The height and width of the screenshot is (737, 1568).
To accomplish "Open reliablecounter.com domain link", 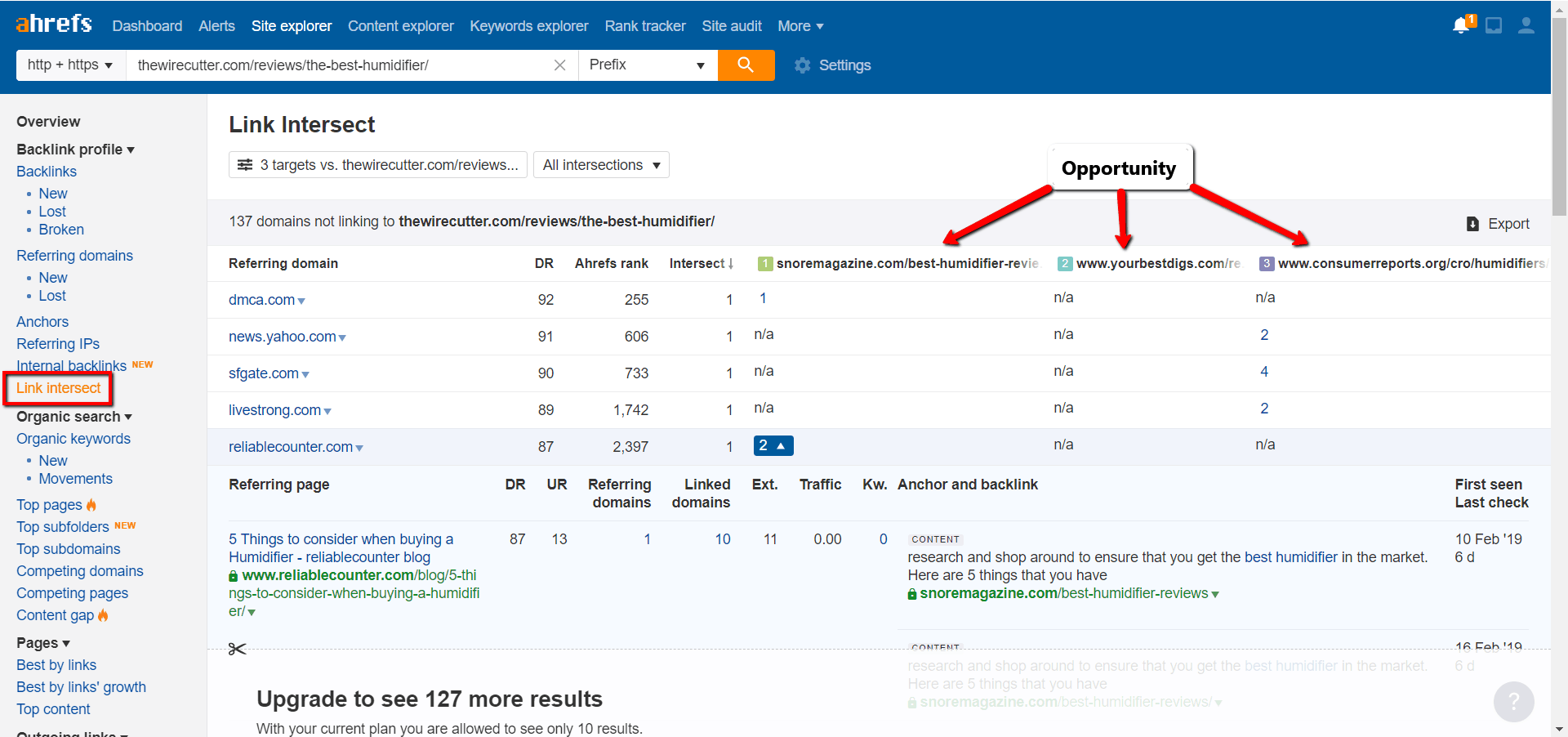I will coord(291,447).
